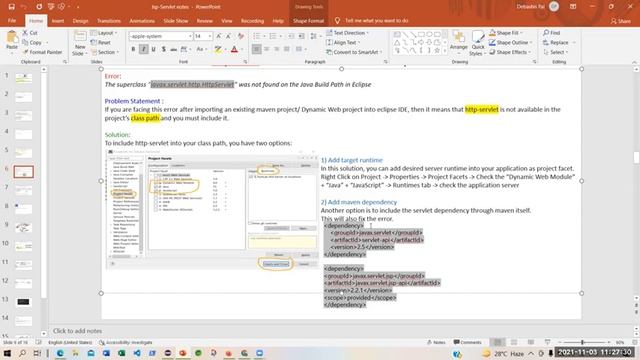Select the triangle shape in the shapes gallery

[397, 42]
